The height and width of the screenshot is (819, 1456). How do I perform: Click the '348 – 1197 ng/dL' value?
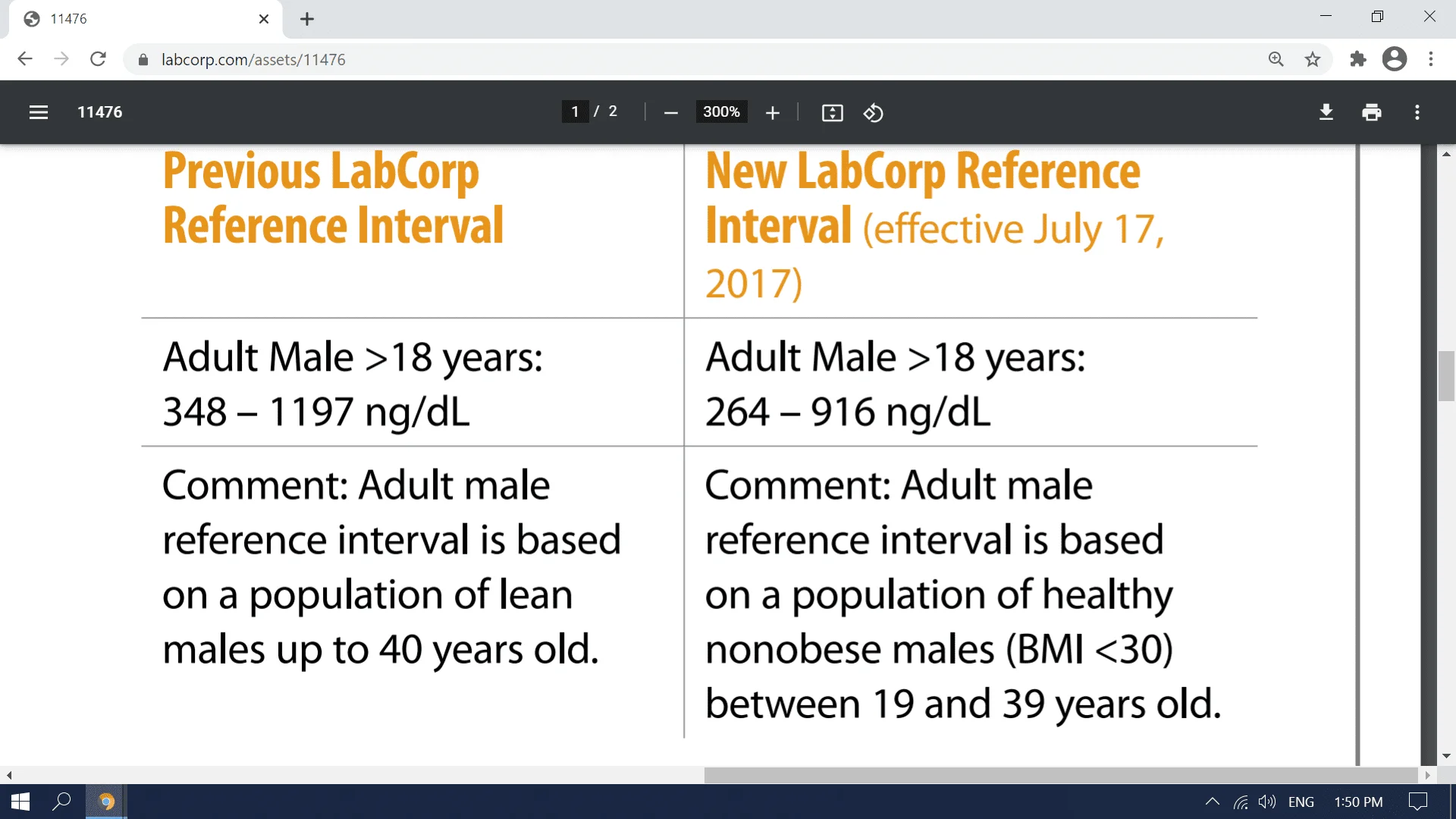point(316,413)
